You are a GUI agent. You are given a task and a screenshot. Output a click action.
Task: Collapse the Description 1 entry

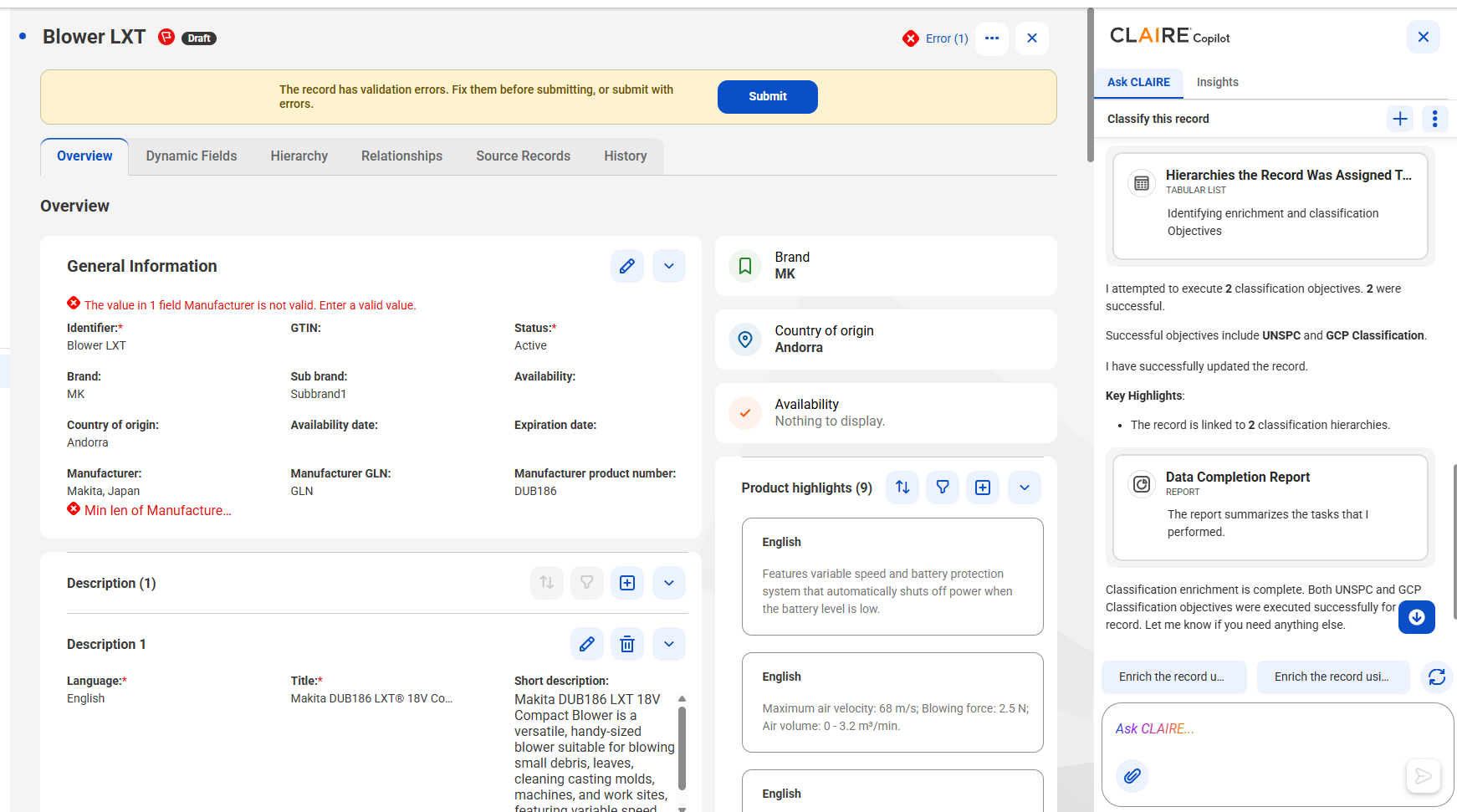pyautogui.click(x=669, y=644)
